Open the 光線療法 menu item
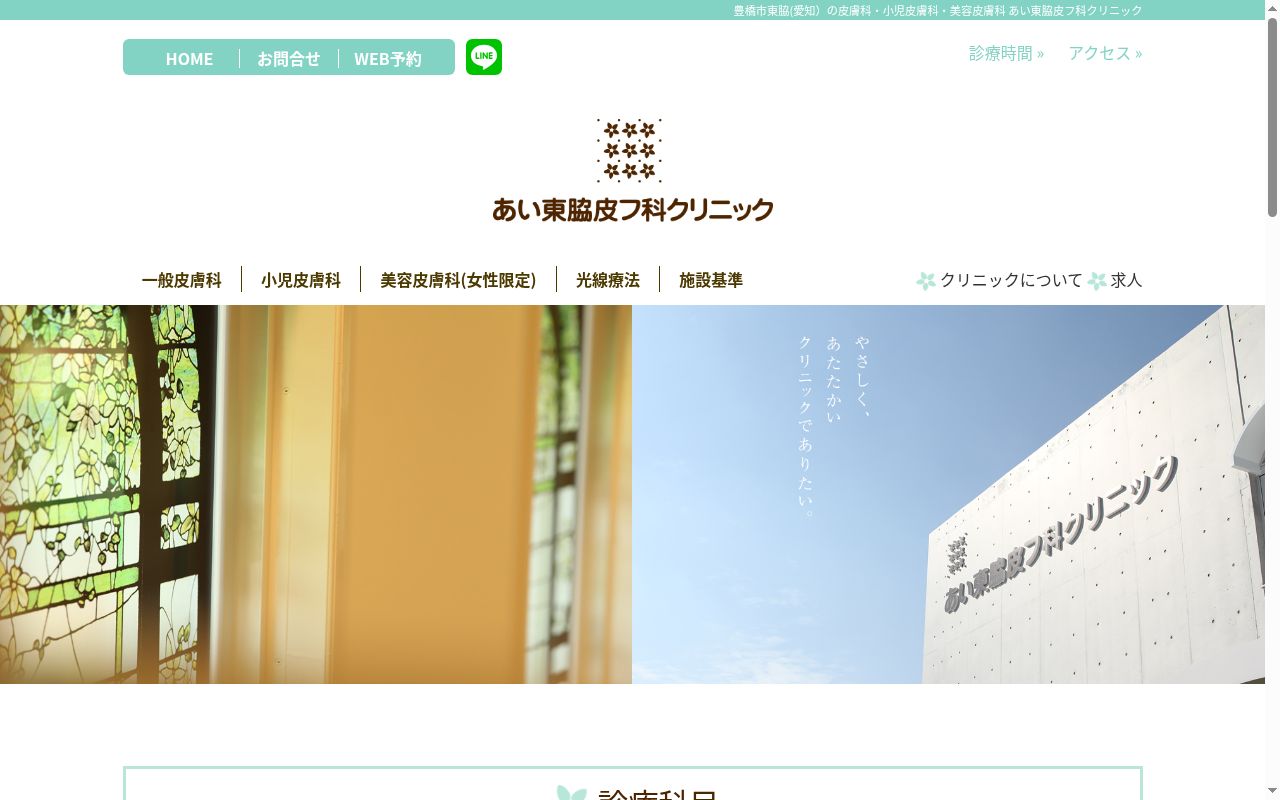 click(608, 280)
